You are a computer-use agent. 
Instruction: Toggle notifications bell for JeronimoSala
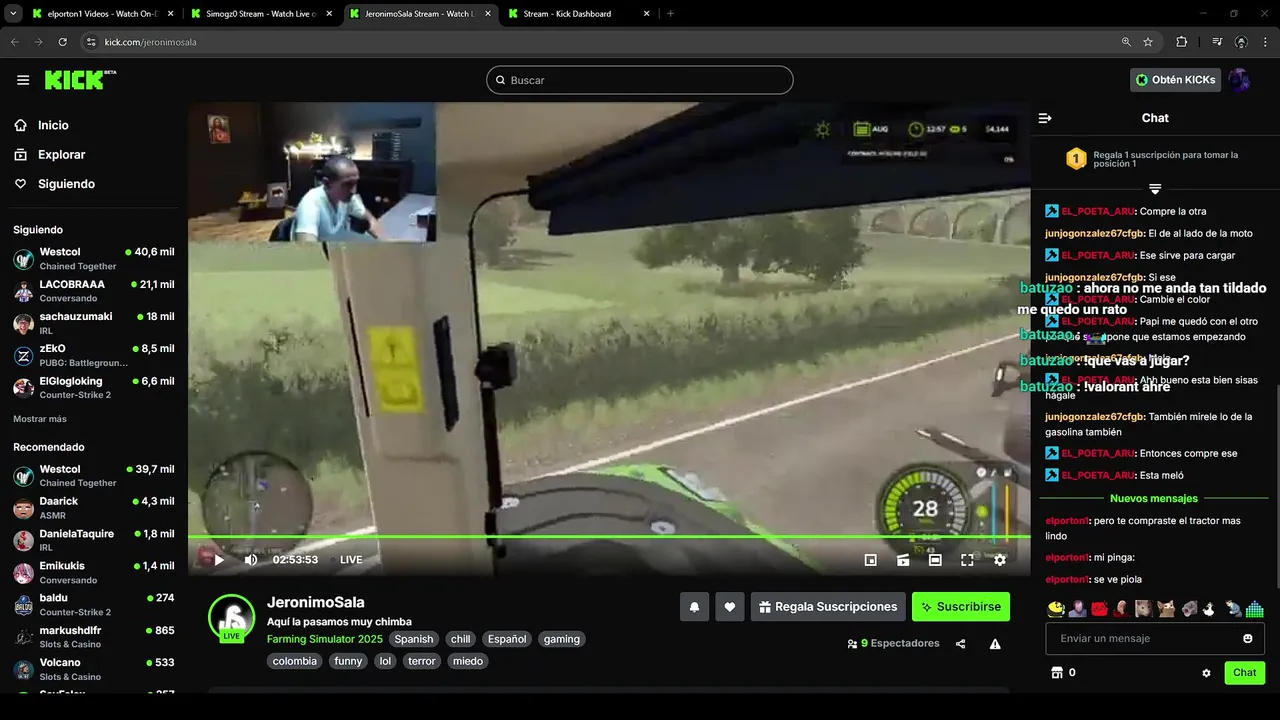[x=694, y=607]
